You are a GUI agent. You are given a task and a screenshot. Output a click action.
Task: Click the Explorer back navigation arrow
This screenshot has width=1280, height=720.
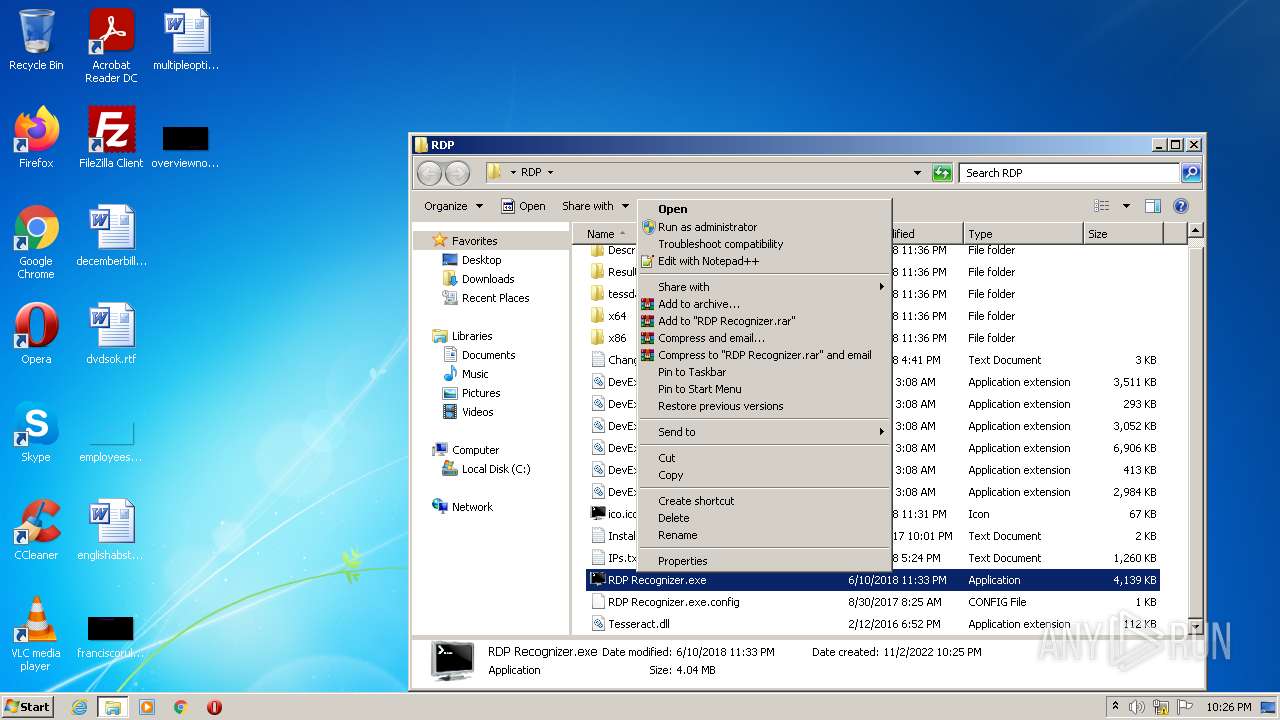coord(429,173)
